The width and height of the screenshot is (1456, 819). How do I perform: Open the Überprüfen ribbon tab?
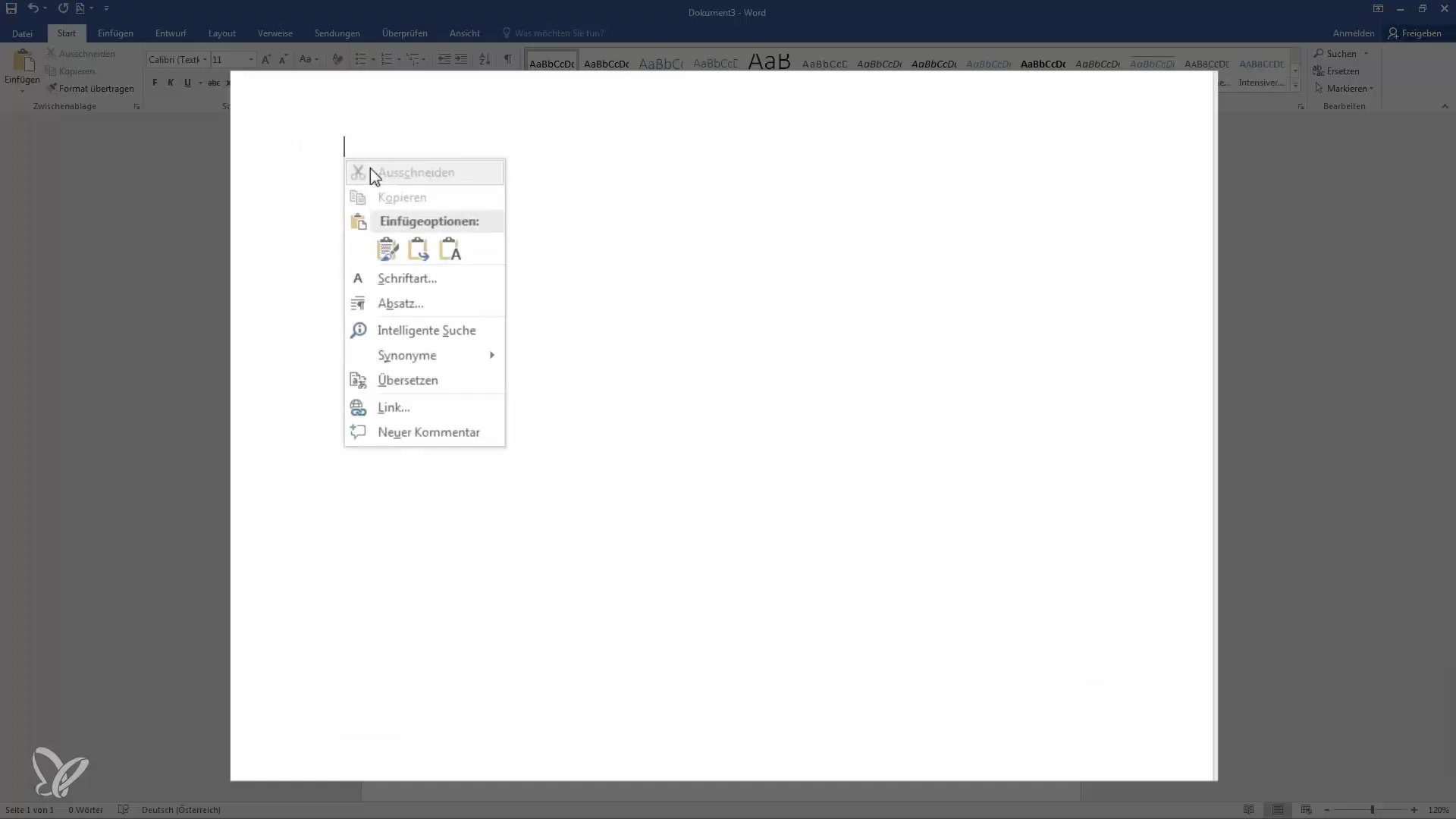405,33
